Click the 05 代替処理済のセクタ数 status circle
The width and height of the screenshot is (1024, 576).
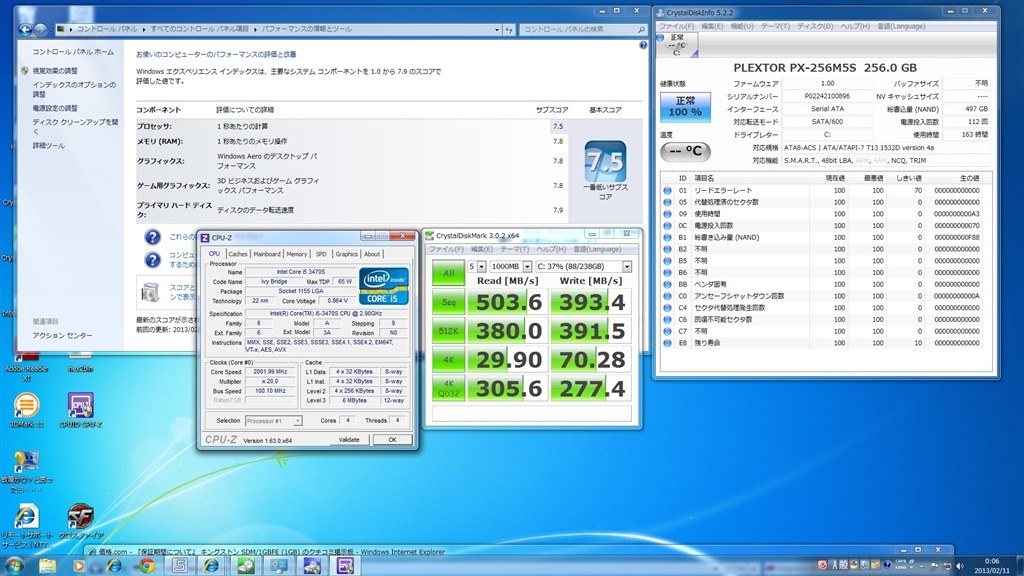tap(667, 202)
